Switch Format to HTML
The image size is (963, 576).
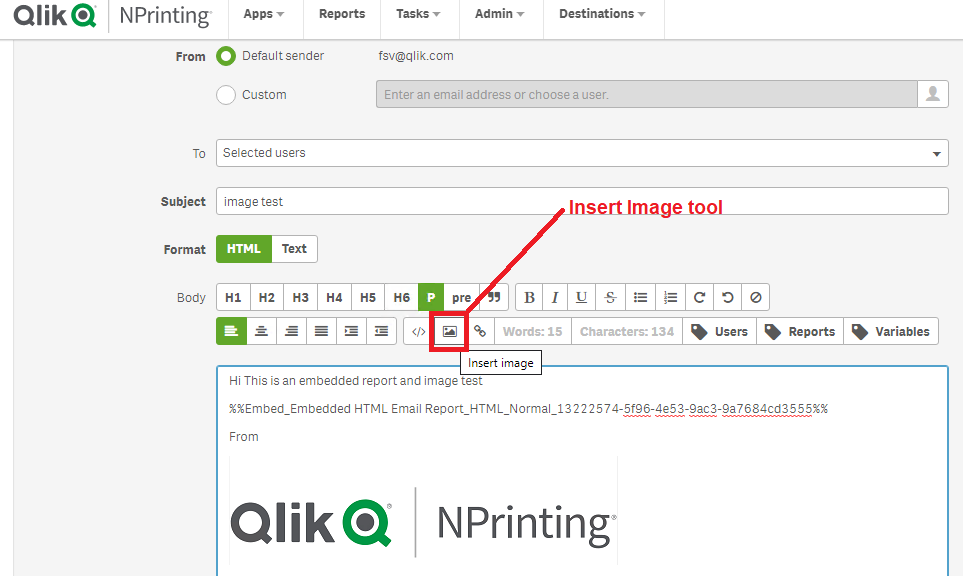tap(244, 249)
